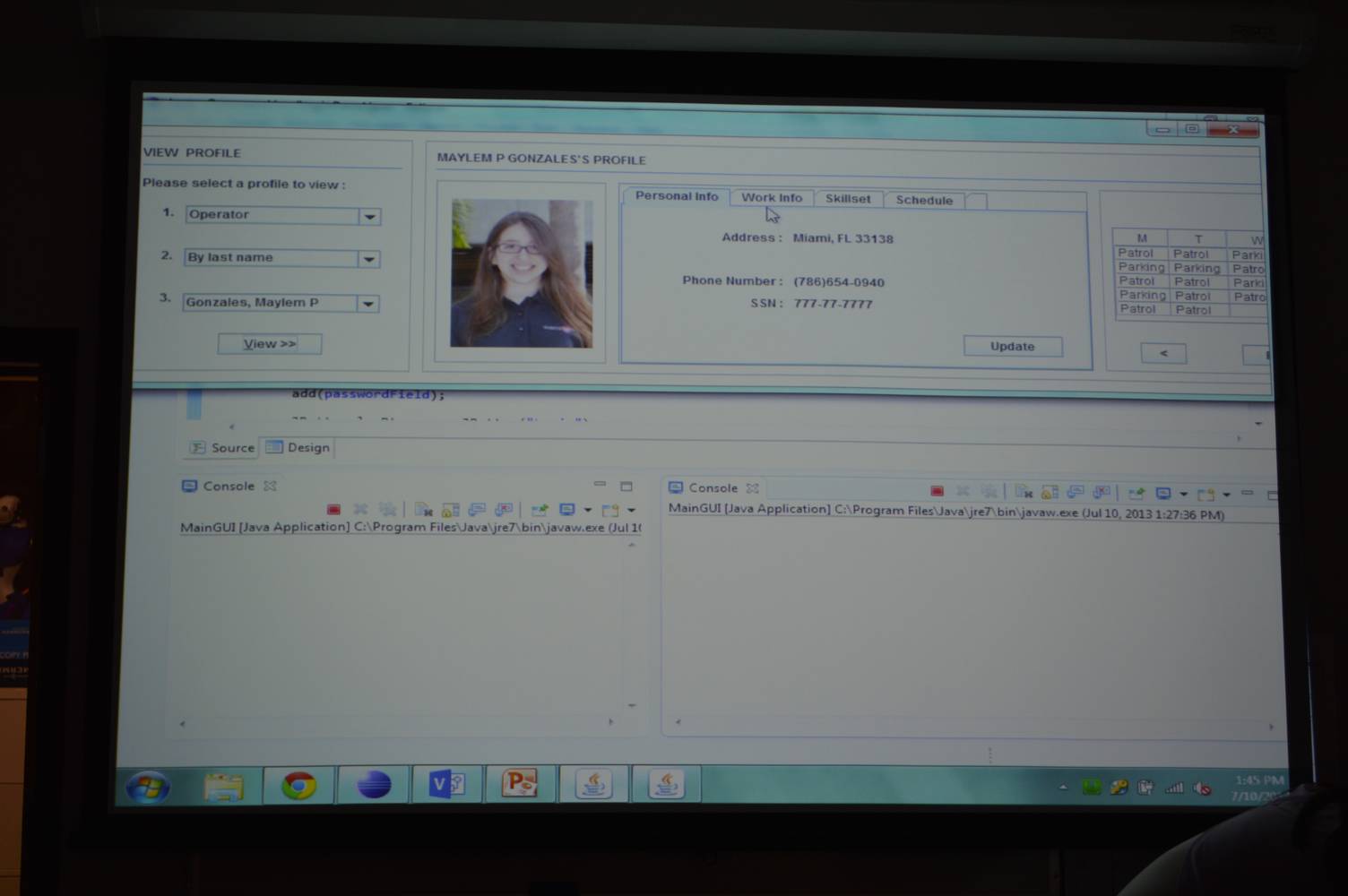Toggle Pin Console icon in right console toolbar

[x=1136, y=493]
